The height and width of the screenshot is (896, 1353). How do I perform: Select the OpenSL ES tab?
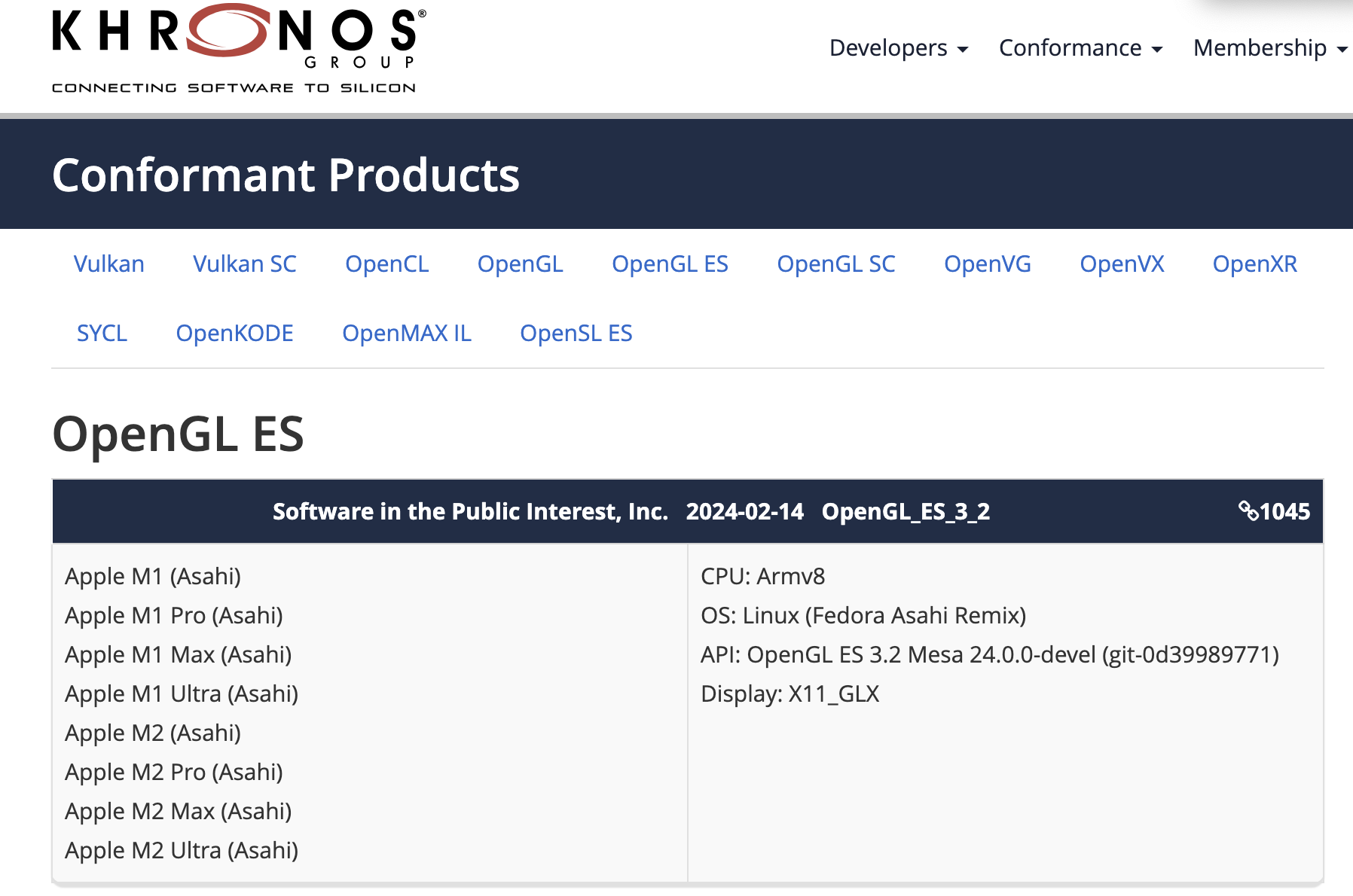(576, 333)
